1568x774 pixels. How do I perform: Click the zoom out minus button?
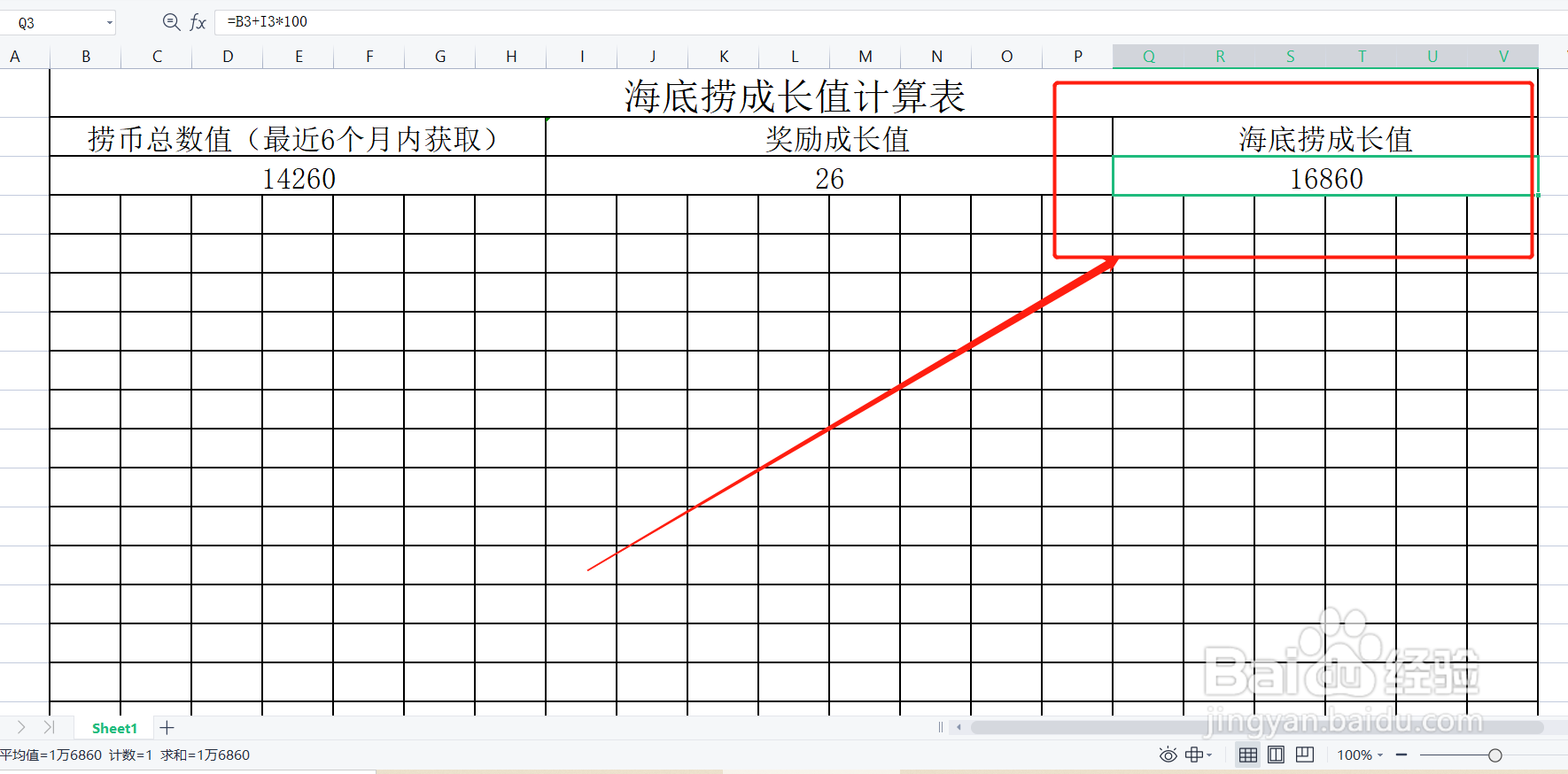pos(1401,755)
